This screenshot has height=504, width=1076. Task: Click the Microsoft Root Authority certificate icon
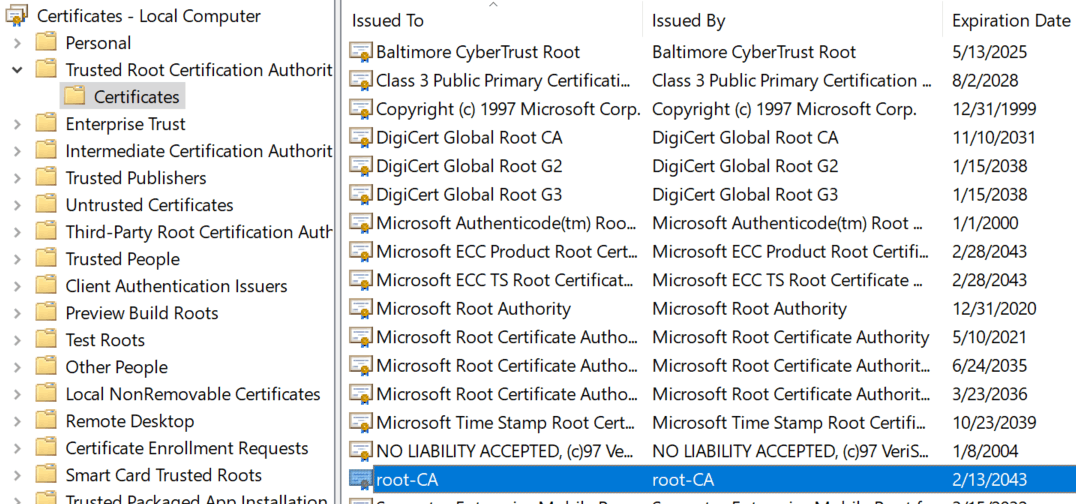361,309
